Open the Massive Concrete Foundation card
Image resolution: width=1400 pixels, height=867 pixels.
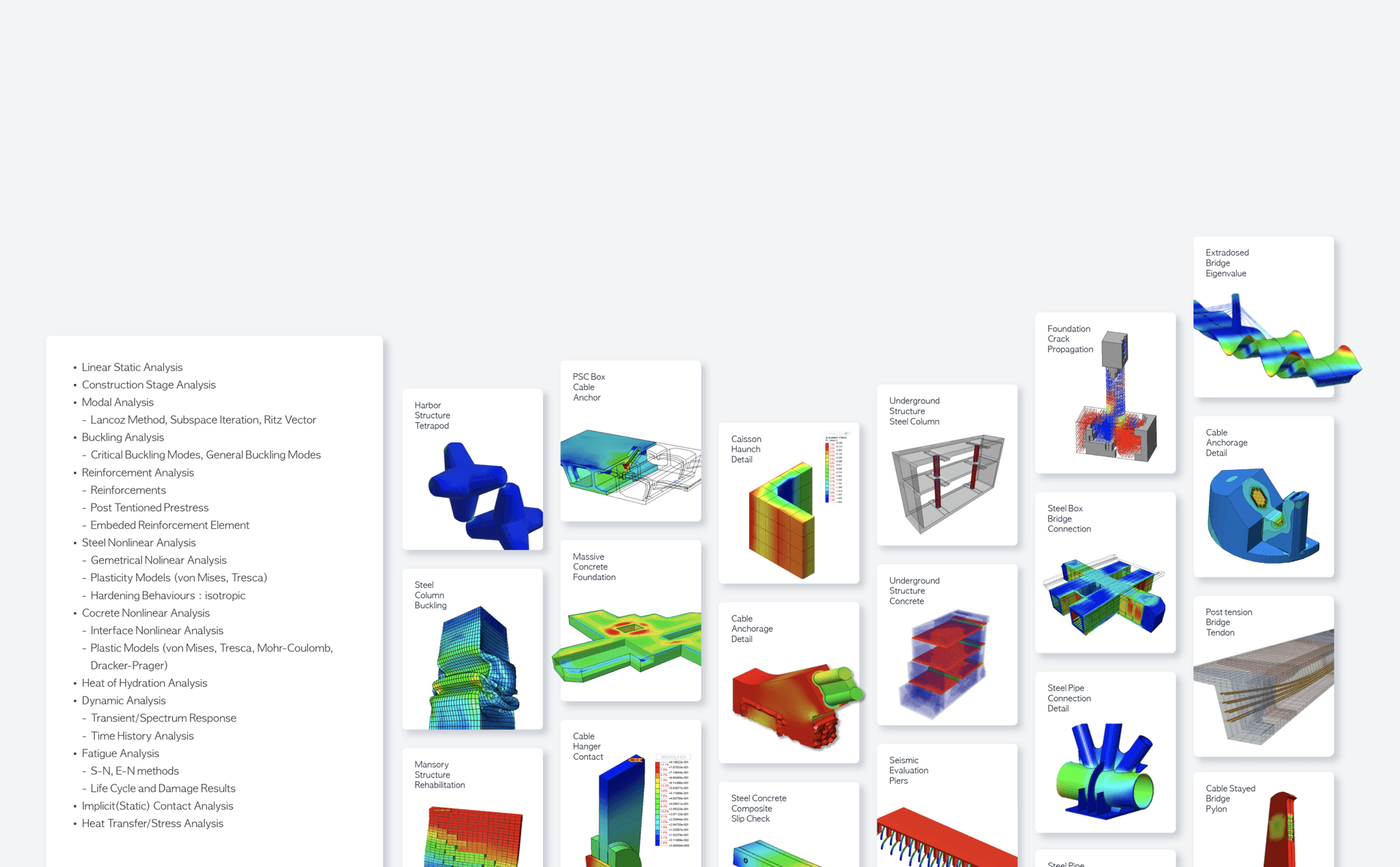tap(630, 621)
